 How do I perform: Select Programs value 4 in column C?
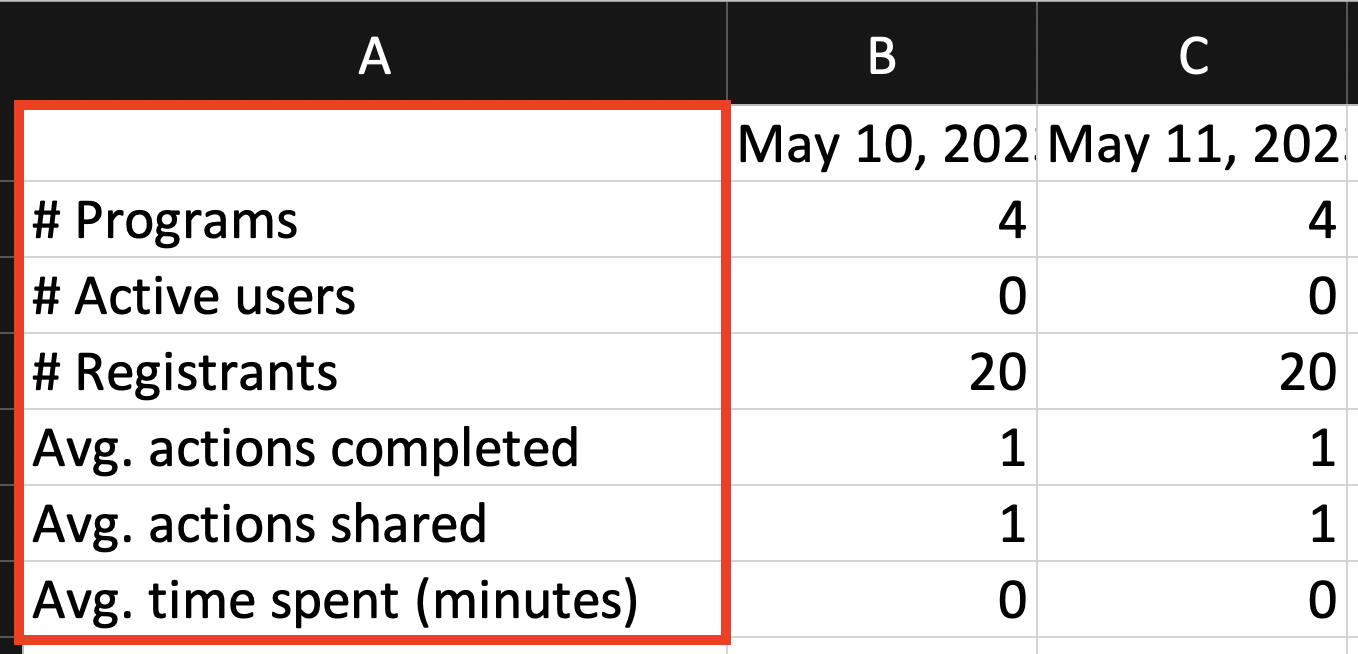(1197, 220)
